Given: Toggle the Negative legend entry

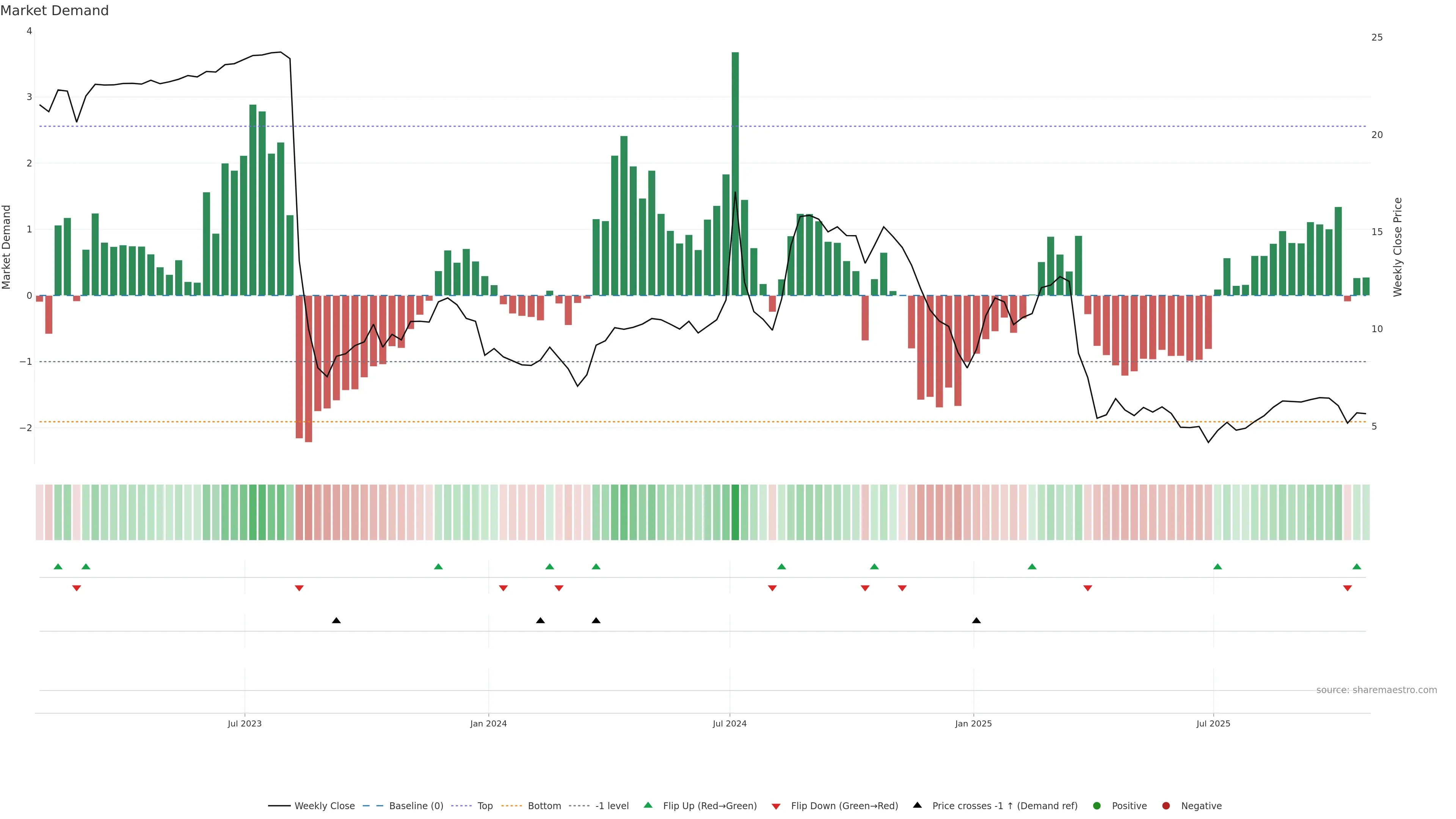Looking at the screenshot, I should click(1201, 805).
